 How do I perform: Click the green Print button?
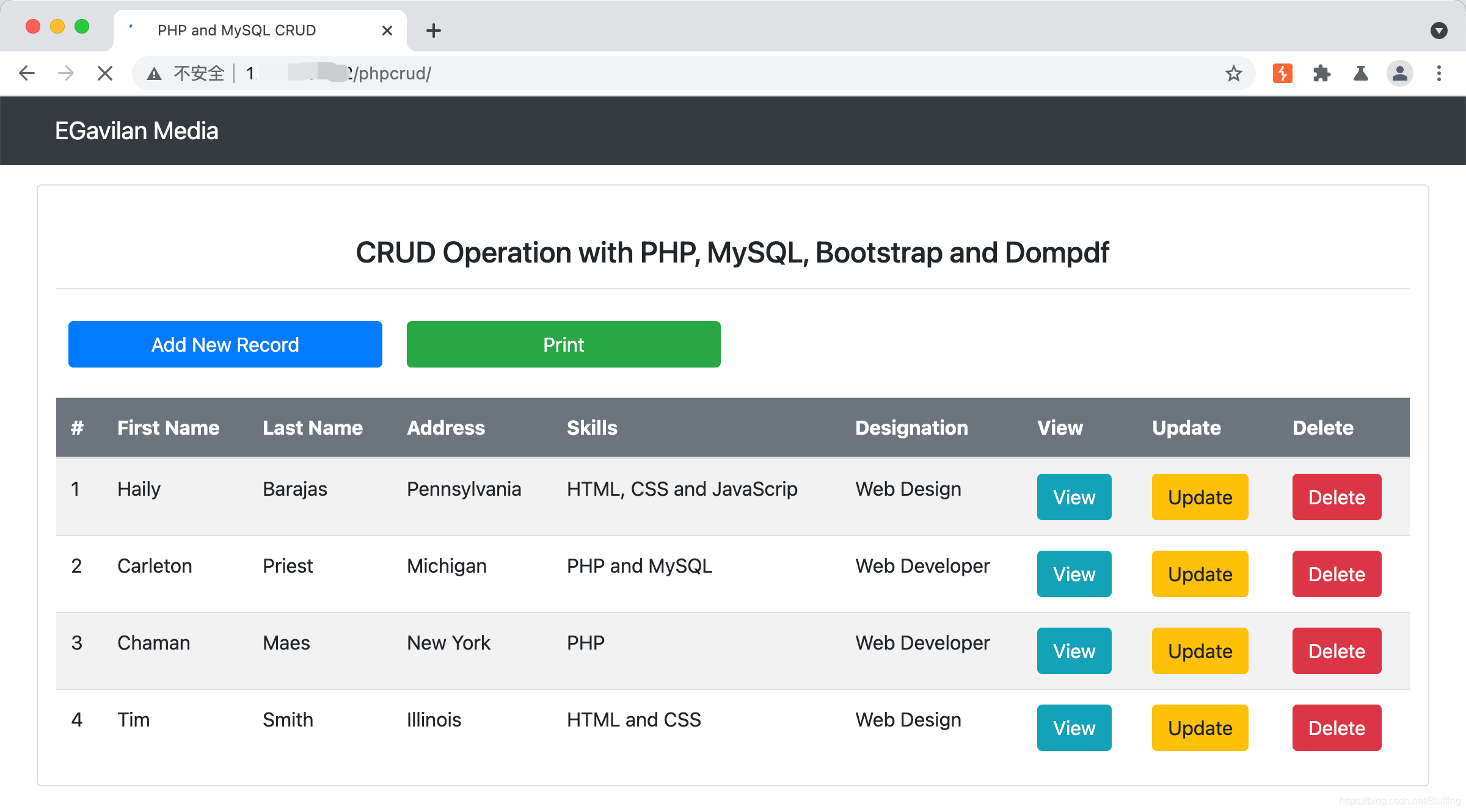[563, 344]
